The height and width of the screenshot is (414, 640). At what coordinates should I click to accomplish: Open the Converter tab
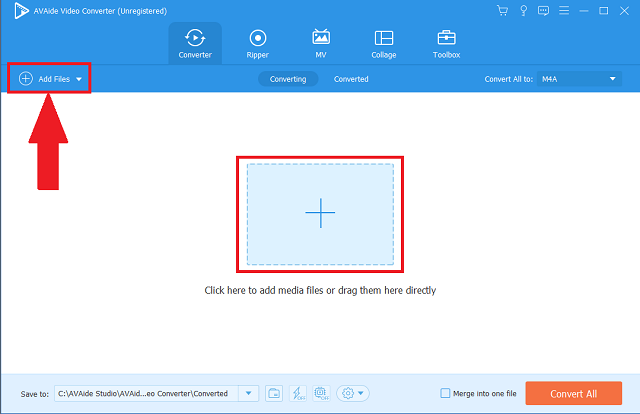tap(195, 43)
